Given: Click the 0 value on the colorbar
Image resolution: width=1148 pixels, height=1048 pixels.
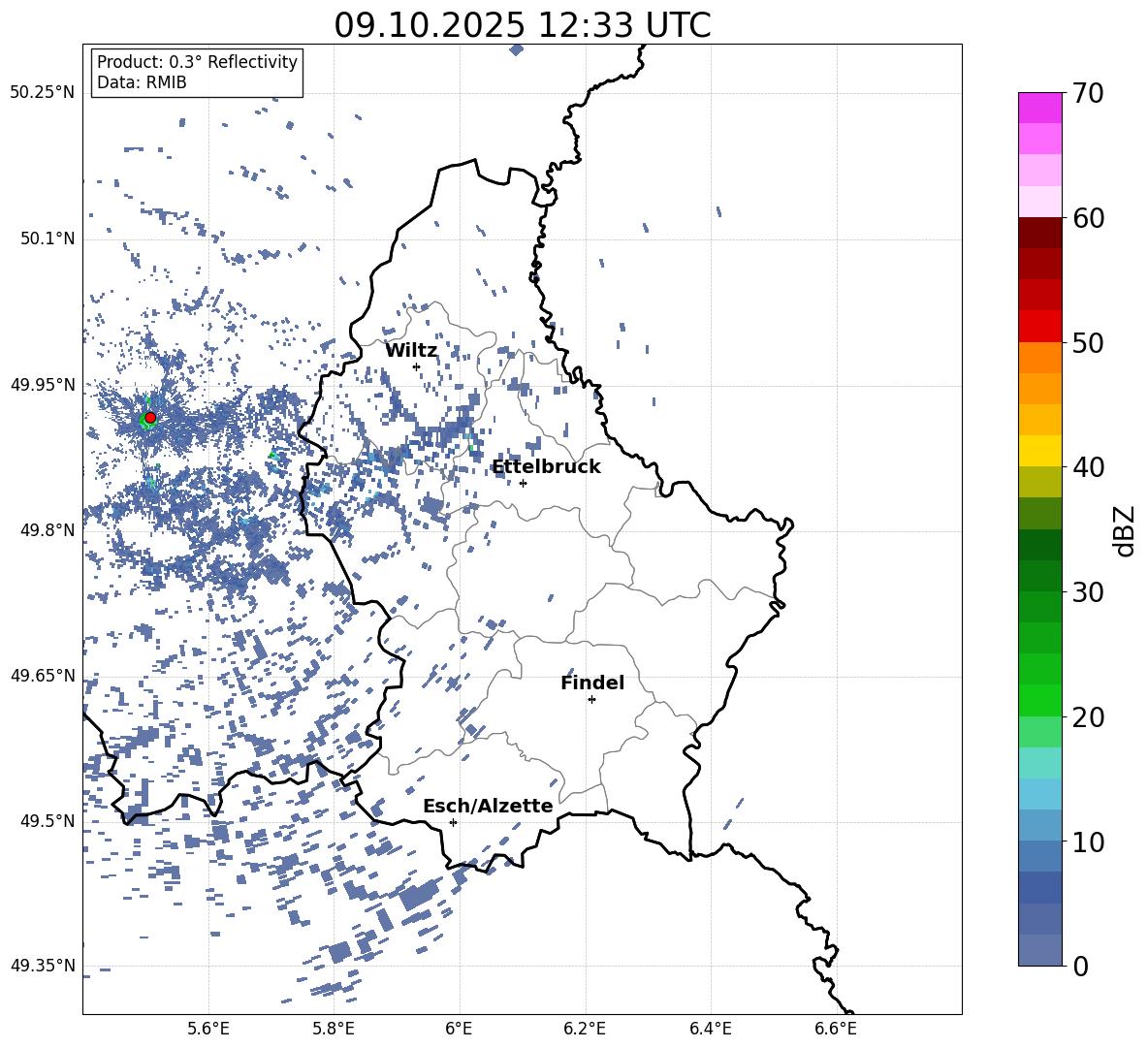Looking at the screenshot, I should [x=1080, y=967].
